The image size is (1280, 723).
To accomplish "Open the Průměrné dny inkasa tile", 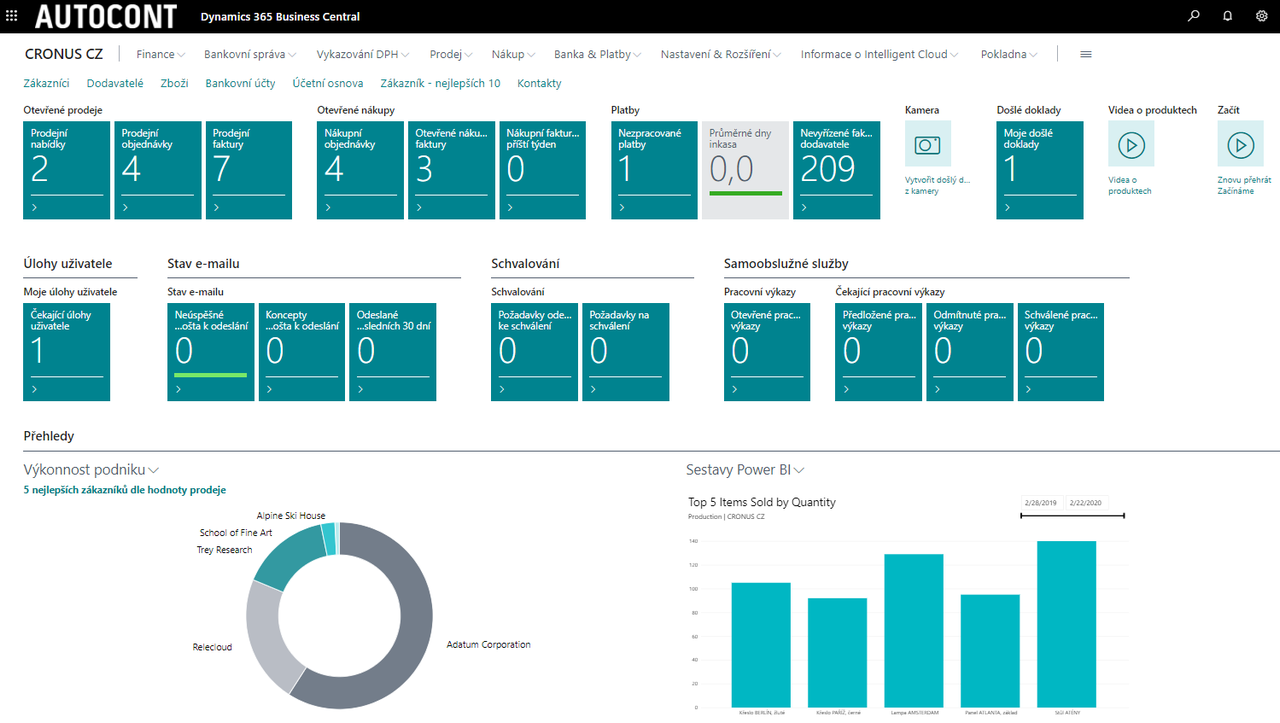I will click(x=745, y=170).
